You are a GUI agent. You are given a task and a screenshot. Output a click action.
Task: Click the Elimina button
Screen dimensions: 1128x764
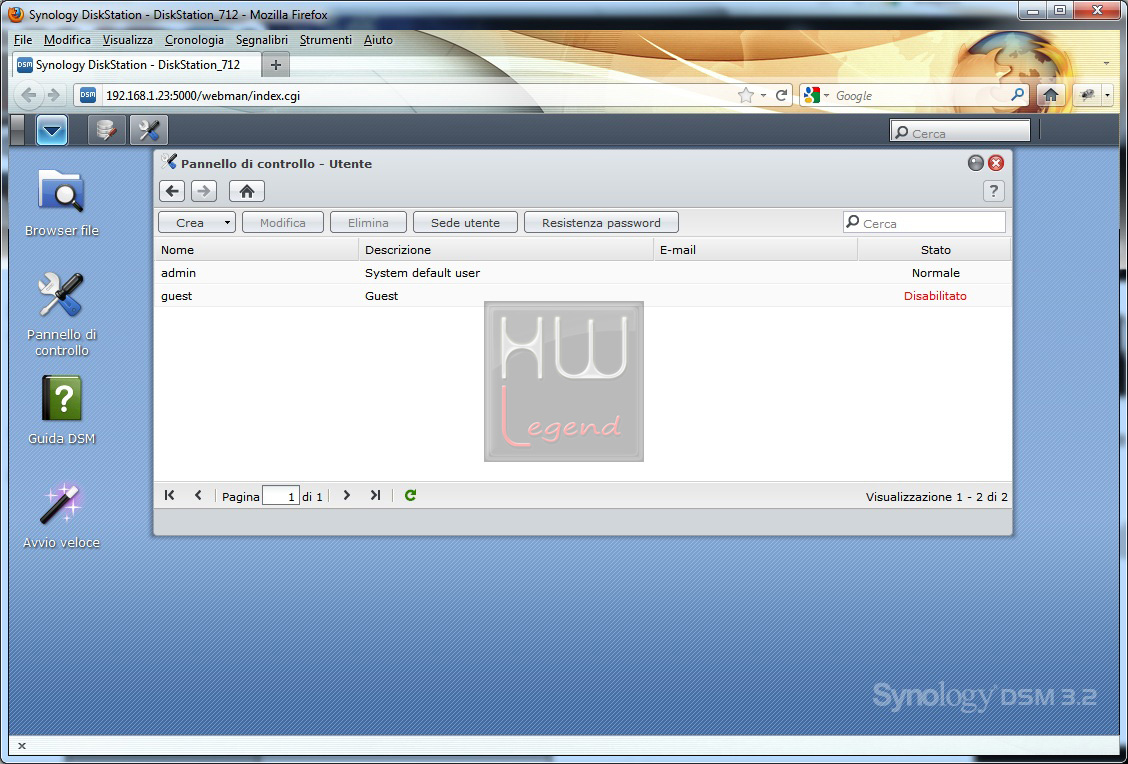[368, 222]
